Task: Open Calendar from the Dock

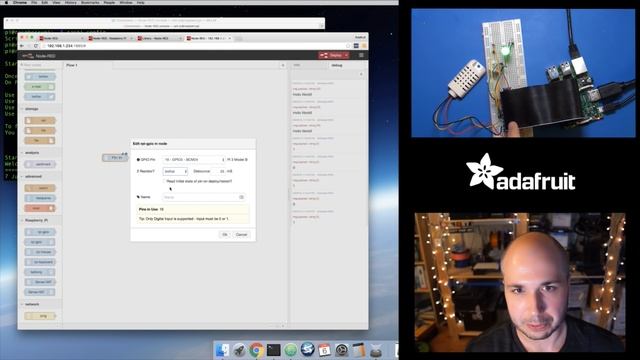Action: click(324, 350)
